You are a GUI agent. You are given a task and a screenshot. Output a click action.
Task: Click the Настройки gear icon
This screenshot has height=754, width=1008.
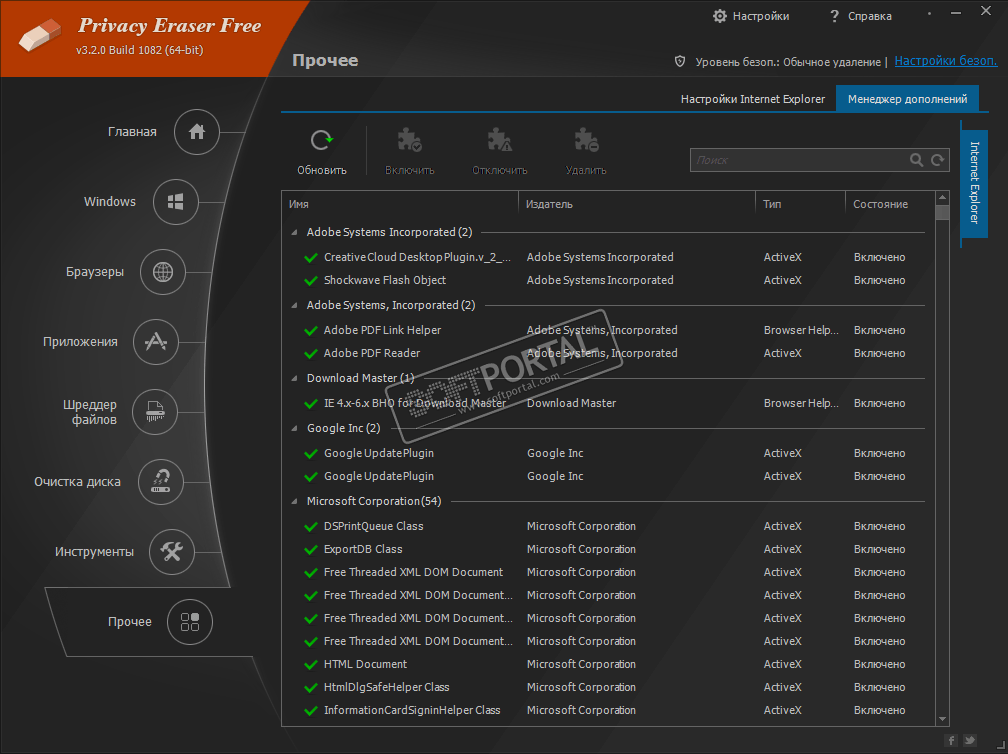pos(720,16)
